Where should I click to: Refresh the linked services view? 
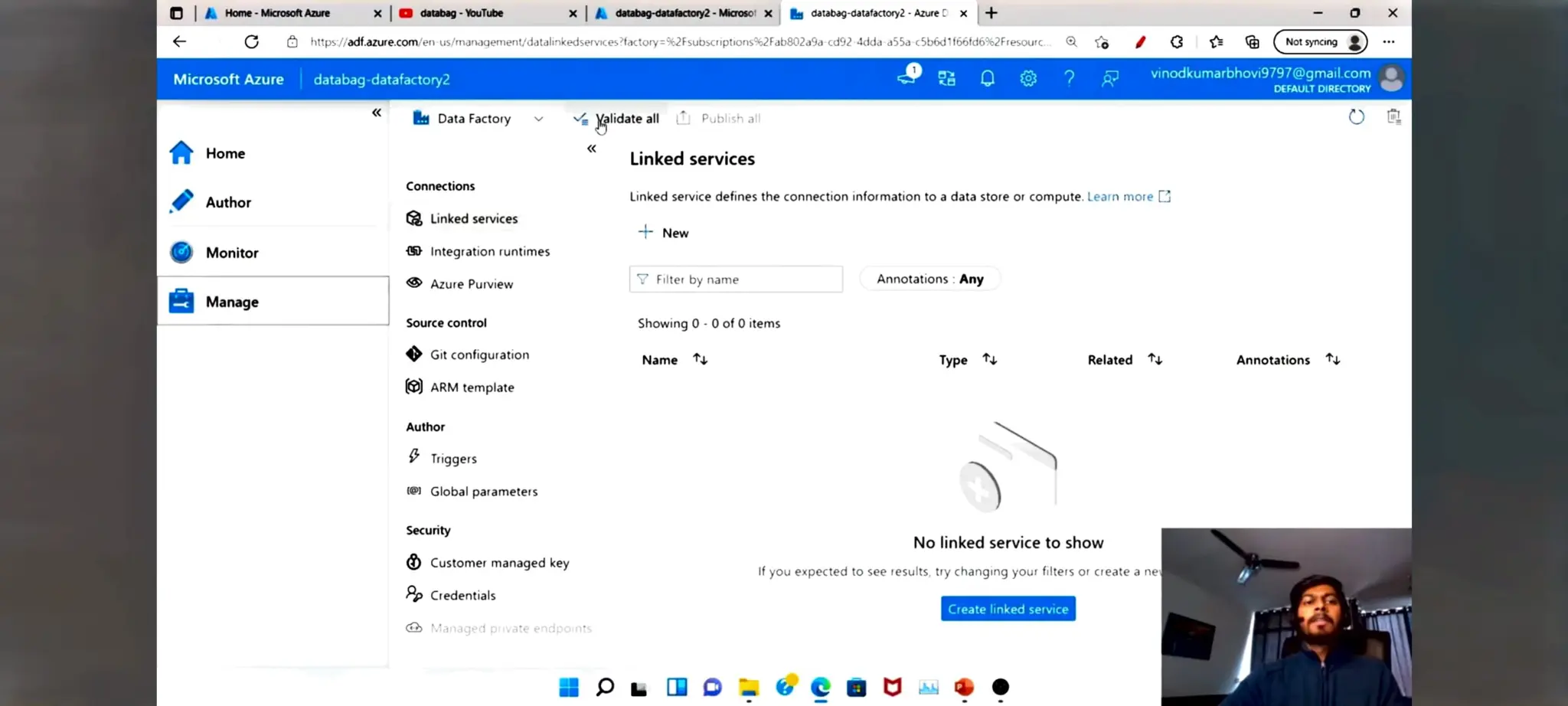(x=1356, y=117)
